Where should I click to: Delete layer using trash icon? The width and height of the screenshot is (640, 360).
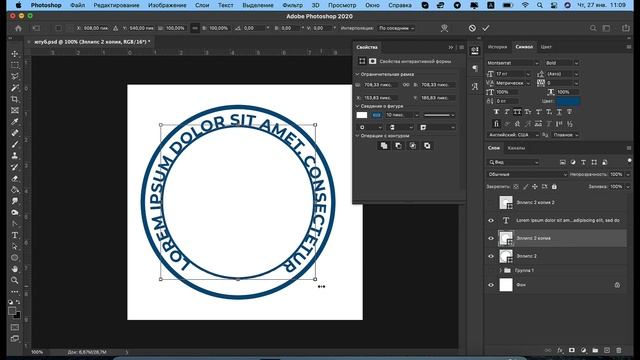(619, 350)
